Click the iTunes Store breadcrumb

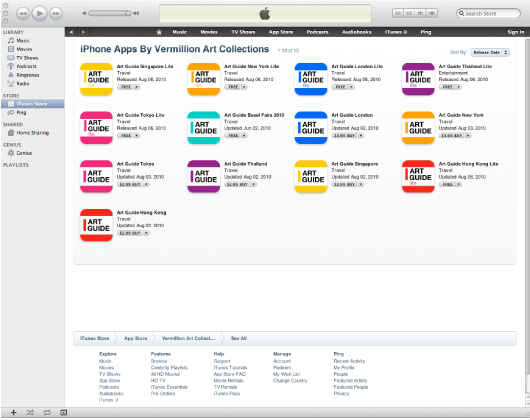pyautogui.click(x=95, y=338)
